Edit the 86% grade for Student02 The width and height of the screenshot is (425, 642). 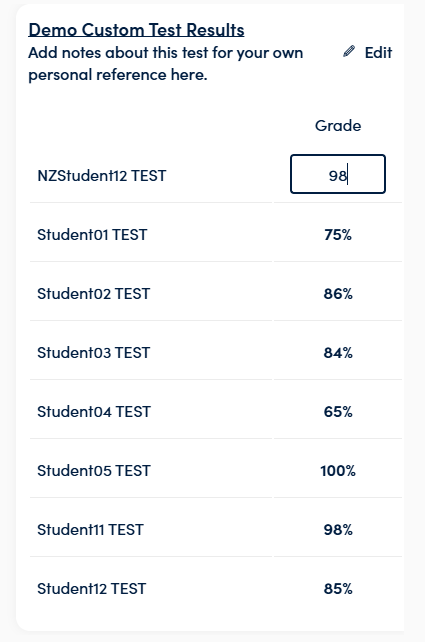tap(338, 294)
